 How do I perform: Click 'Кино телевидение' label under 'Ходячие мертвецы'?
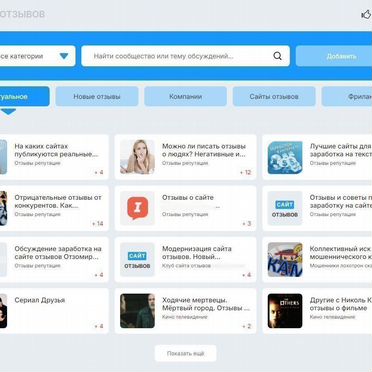pos(185,317)
